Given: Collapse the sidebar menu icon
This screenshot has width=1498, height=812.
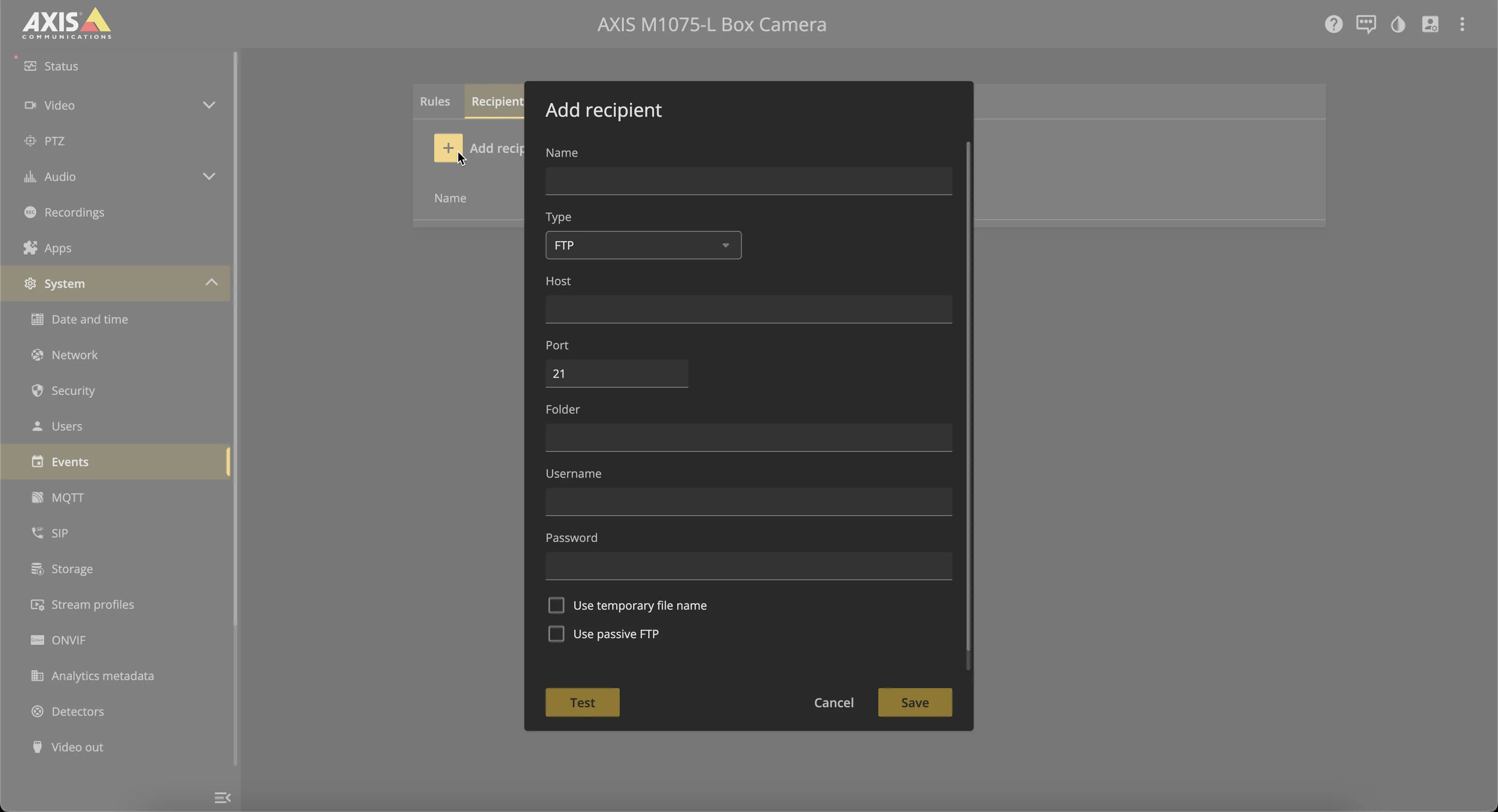Looking at the screenshot, I should (x=222, y=797).
